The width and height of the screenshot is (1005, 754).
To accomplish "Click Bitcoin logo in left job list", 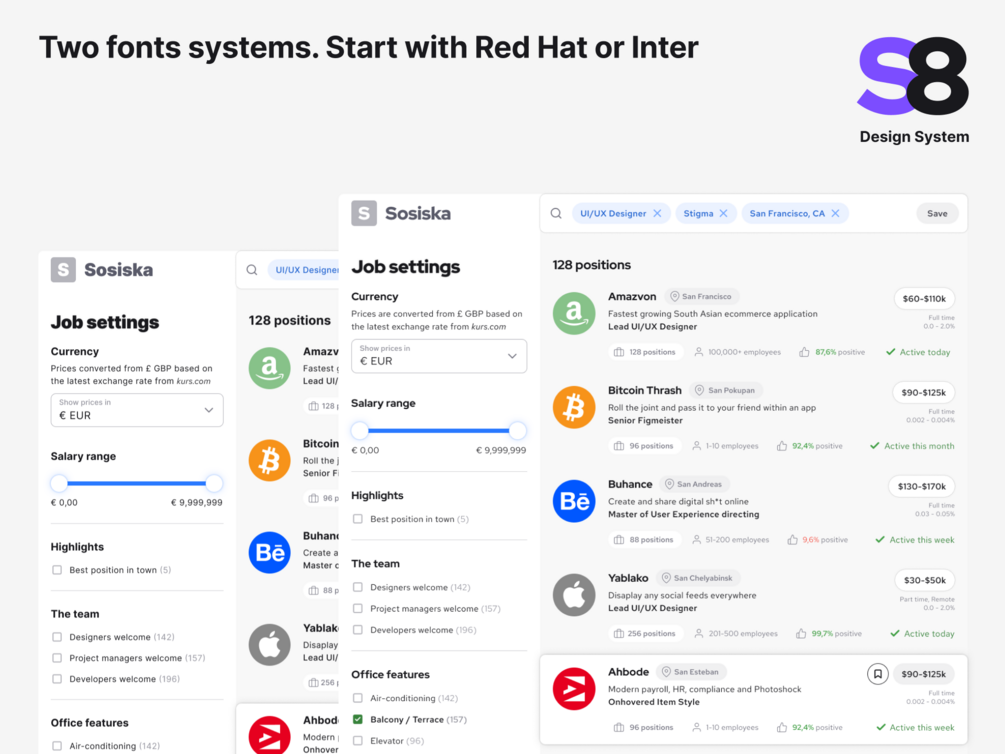I will point(269,460).
